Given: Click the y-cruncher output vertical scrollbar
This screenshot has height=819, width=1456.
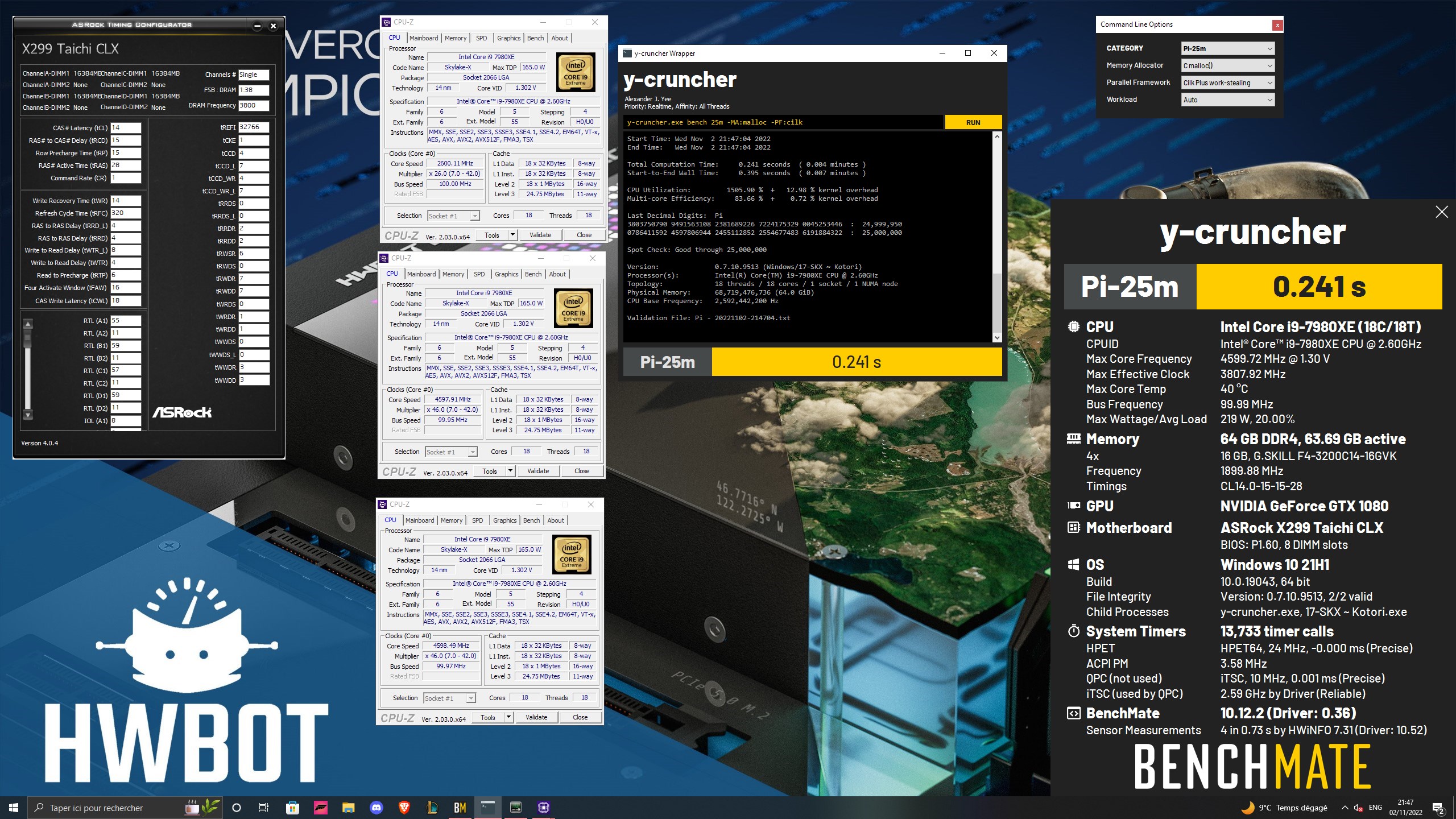Looking at the screenshot, I should click(996, 237).
